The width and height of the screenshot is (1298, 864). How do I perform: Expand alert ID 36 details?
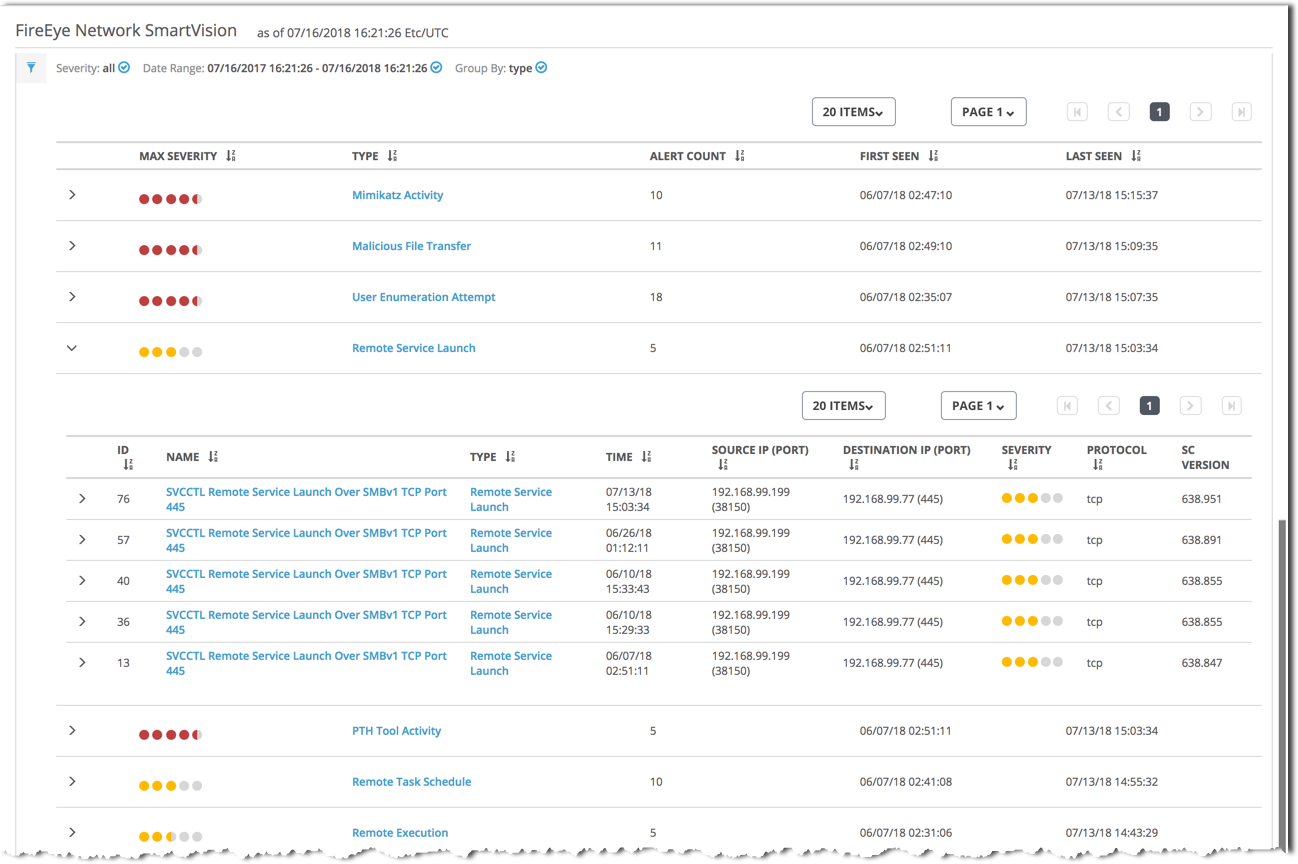pyautogui.click(x=82, y=622)
